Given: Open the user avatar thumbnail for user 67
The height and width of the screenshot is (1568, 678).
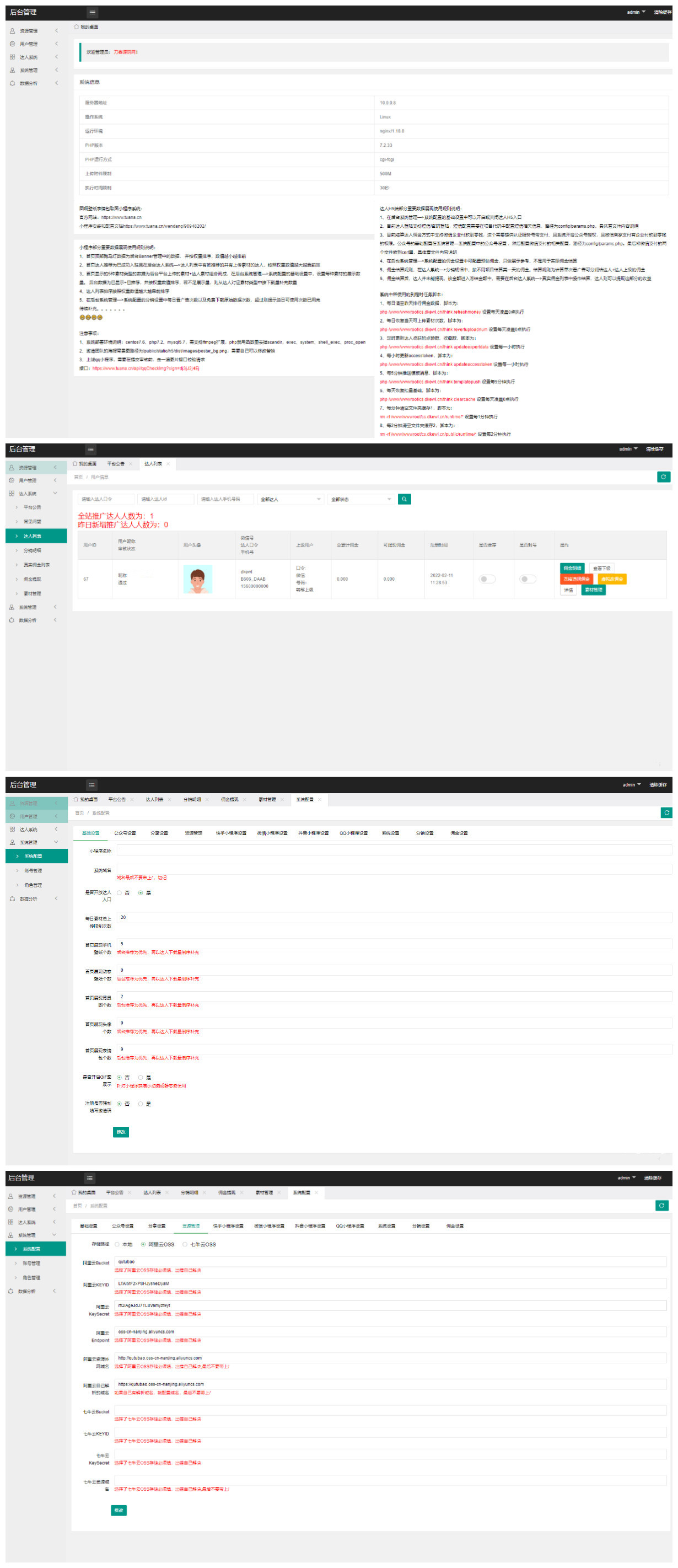Looking at the screenshot, I should click(x=197, y=579).
